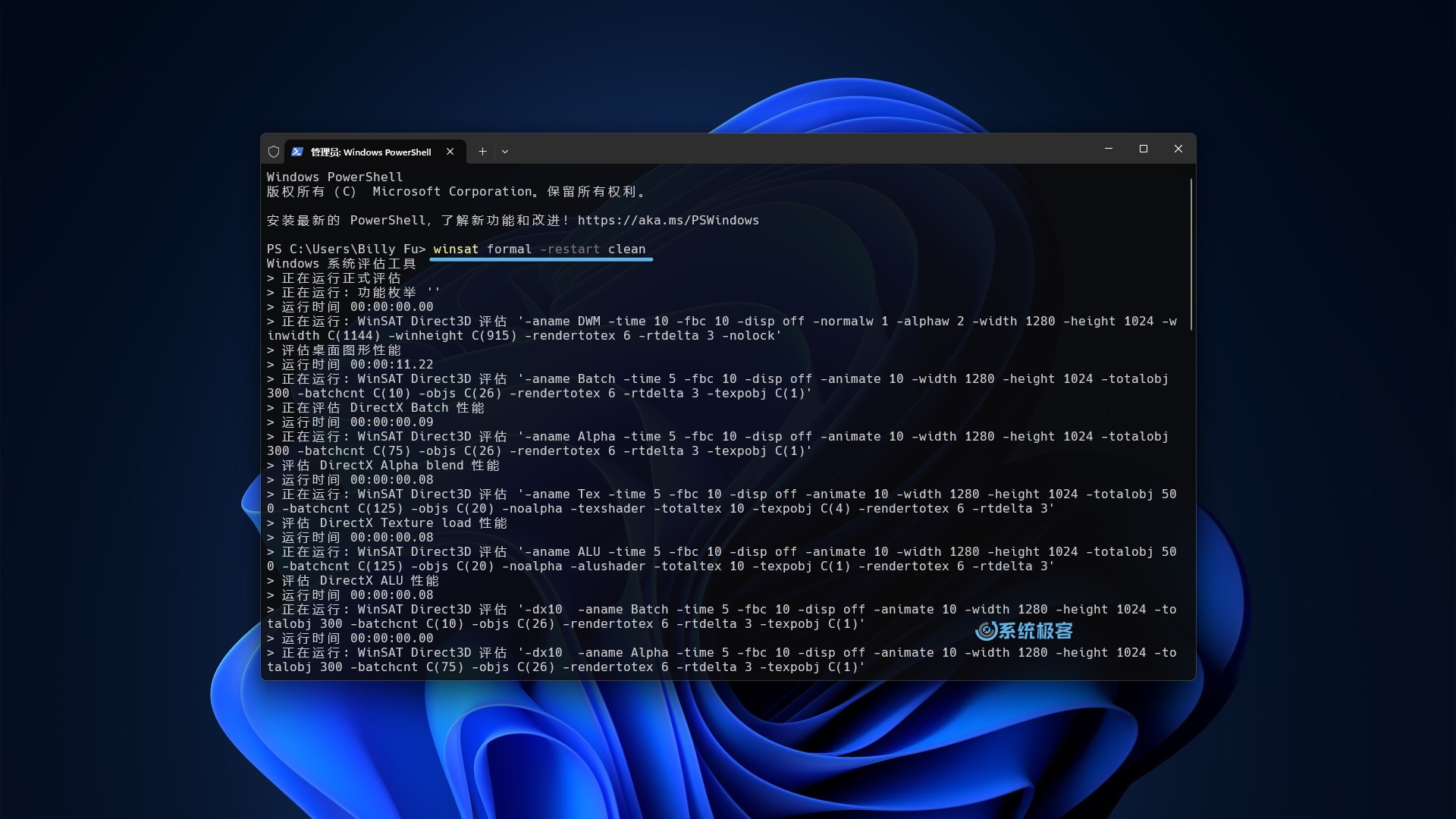Screen dimensions: 1456x819
Task: Click the 'Windows 系统评估工具' output line
Action: coord(341,264)
